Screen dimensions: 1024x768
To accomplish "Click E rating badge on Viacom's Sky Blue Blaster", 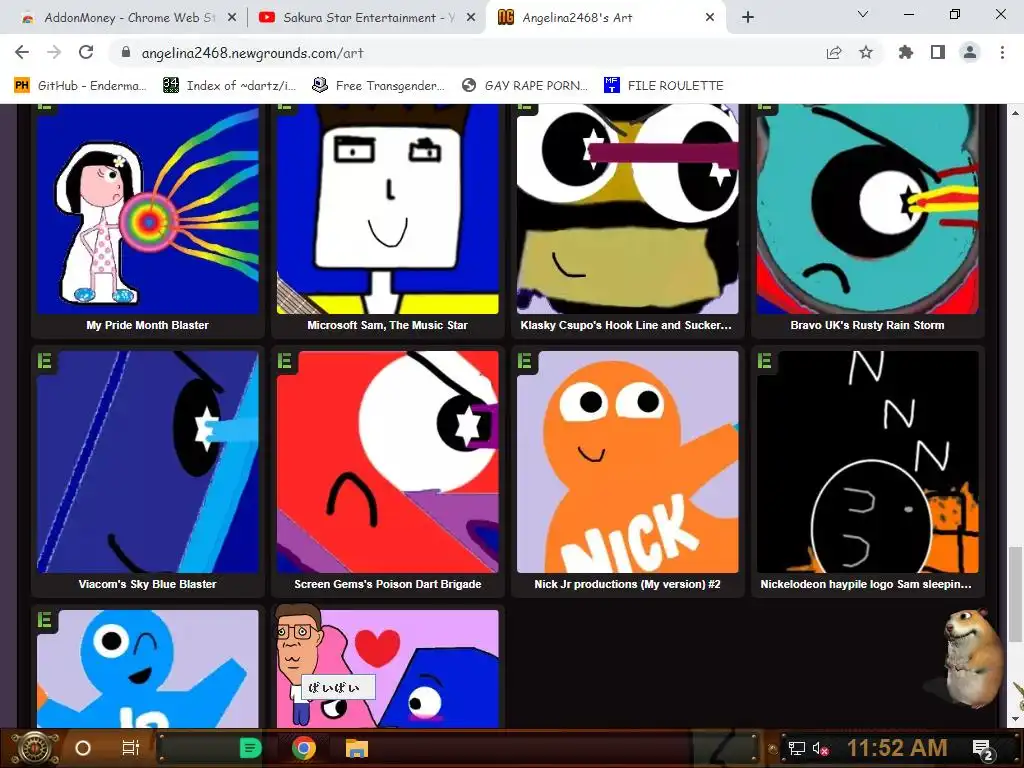I will 44,360.
